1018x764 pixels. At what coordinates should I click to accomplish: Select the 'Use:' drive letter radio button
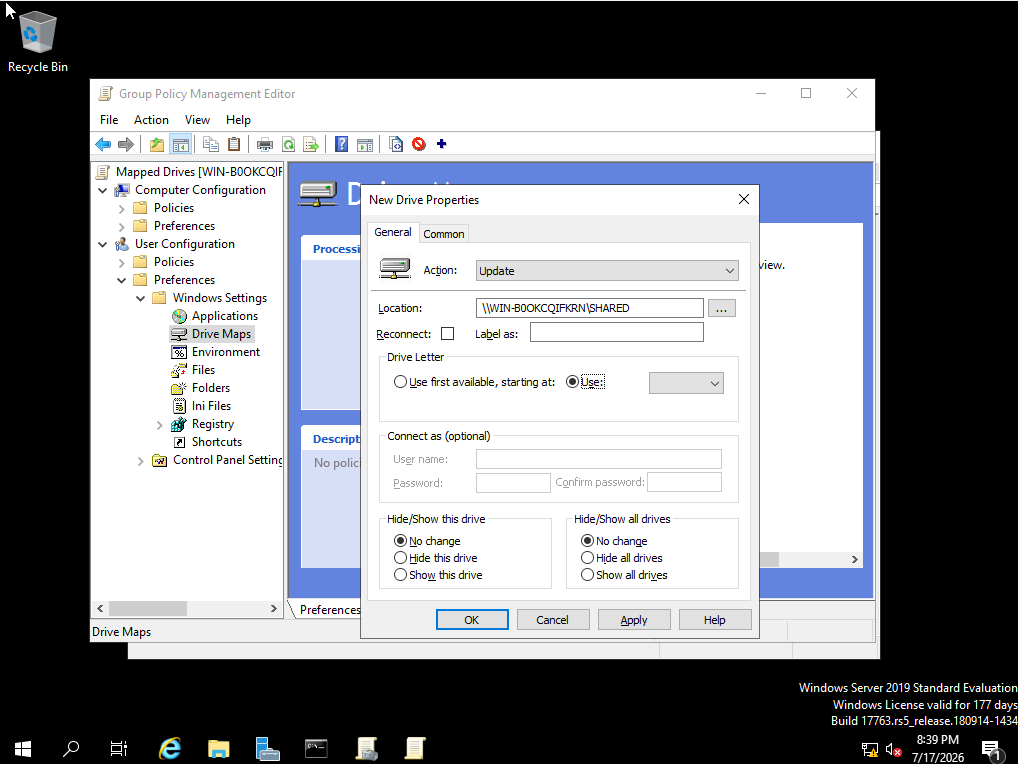coord(573,382)
